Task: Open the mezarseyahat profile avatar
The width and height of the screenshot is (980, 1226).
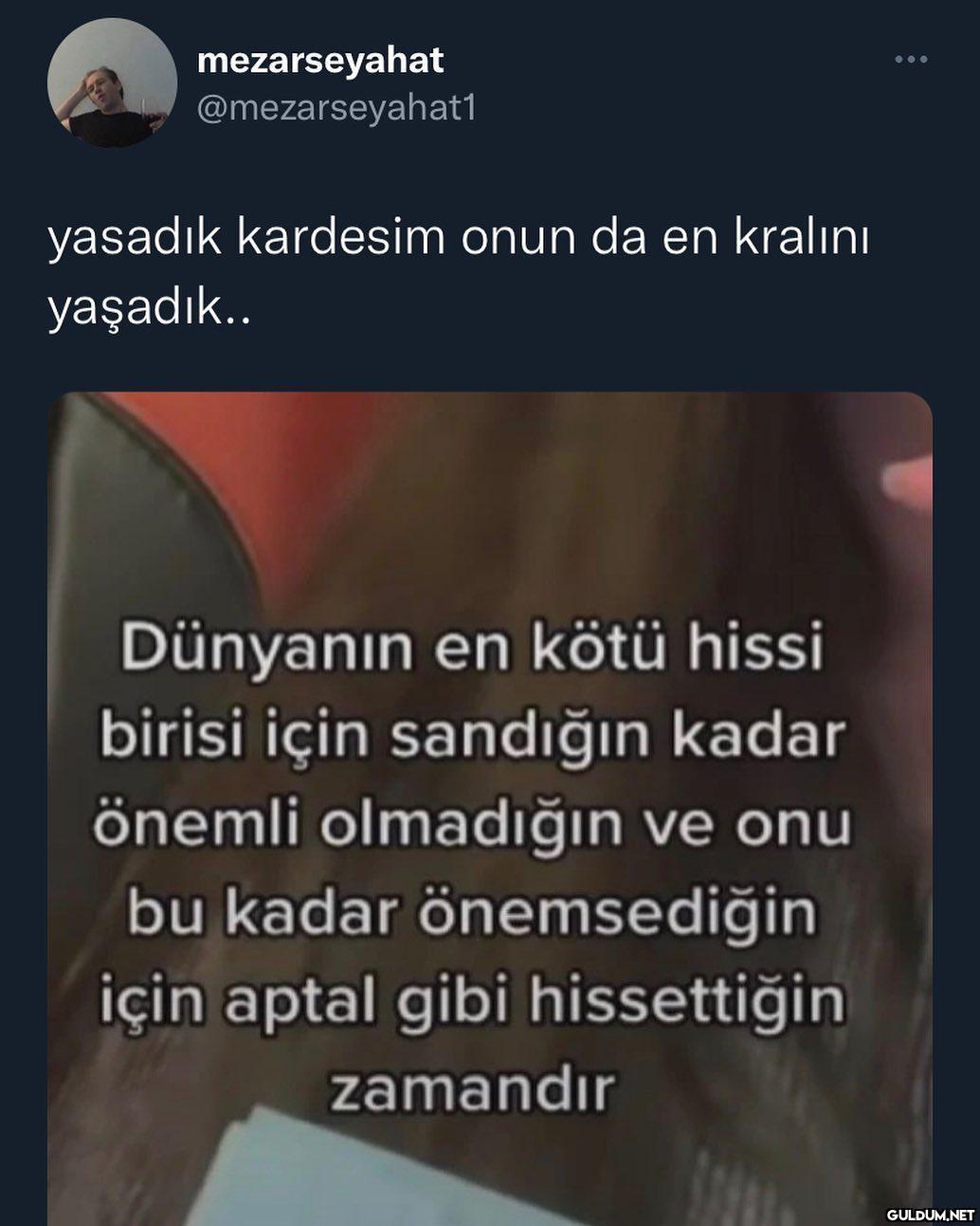Action: 112,82
